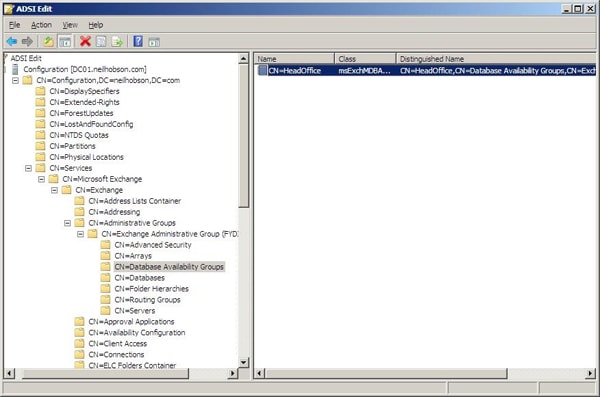Image resolution: width=600 pixels, height=397 pixels.
Task: Open Help via blue question mark icon
Action: click(138, 41)
